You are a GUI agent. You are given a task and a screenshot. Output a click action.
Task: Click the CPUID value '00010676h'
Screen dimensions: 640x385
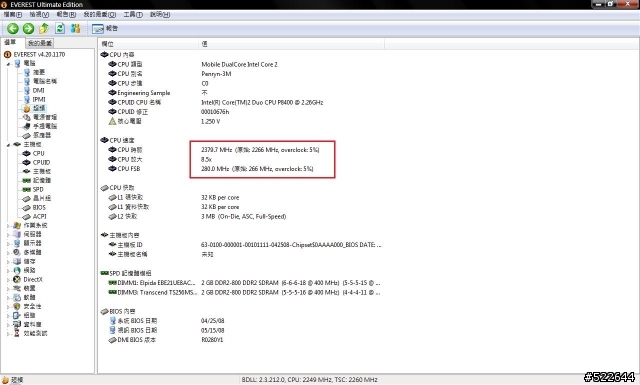coord(215,112)
